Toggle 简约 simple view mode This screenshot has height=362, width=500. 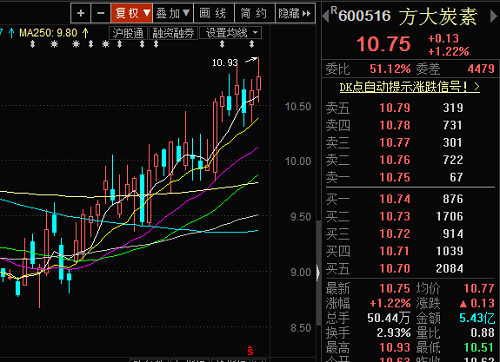[x=255, y=13]
